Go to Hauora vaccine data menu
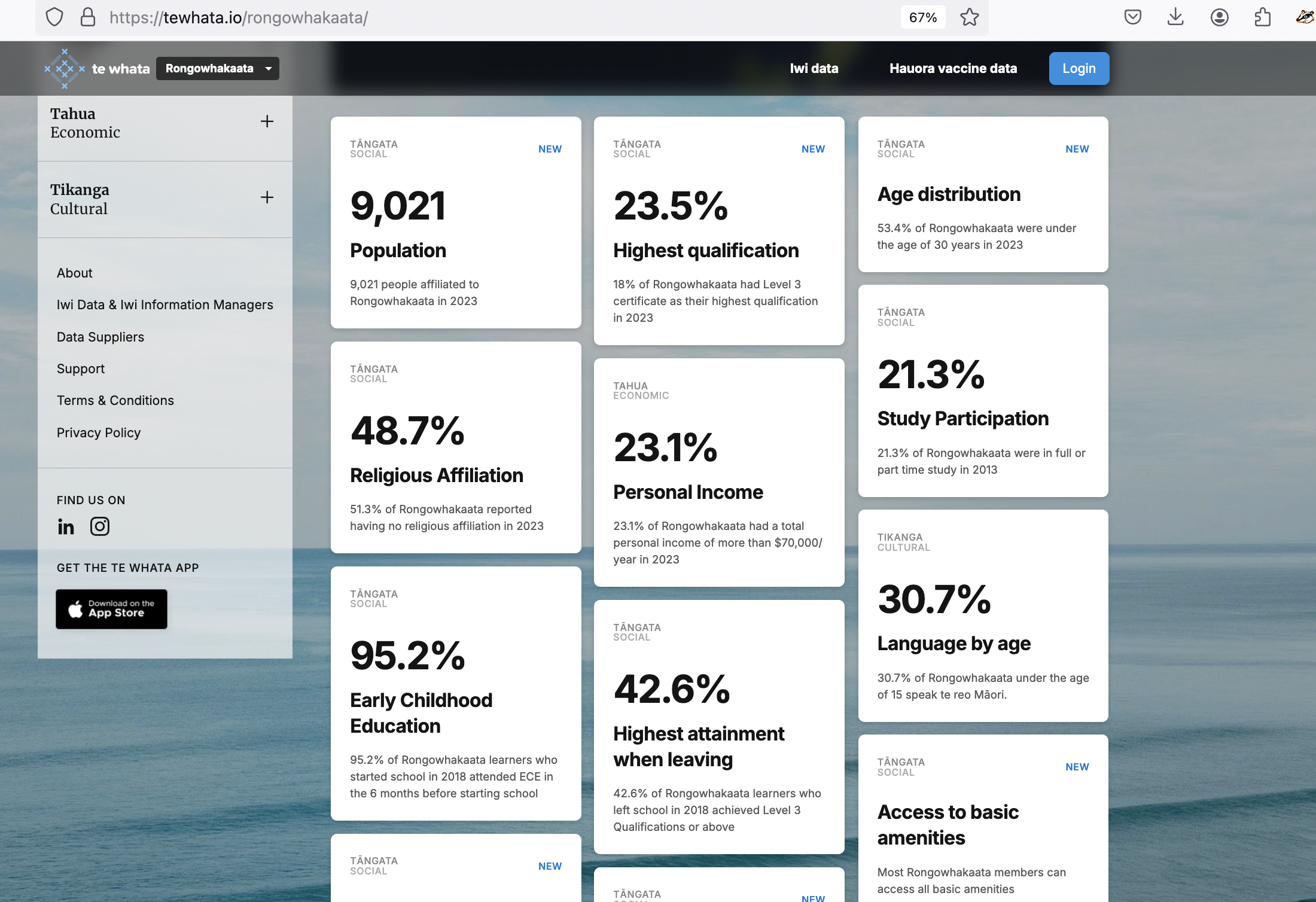This screenshot has width=1316, height=902. coord(953,69)
